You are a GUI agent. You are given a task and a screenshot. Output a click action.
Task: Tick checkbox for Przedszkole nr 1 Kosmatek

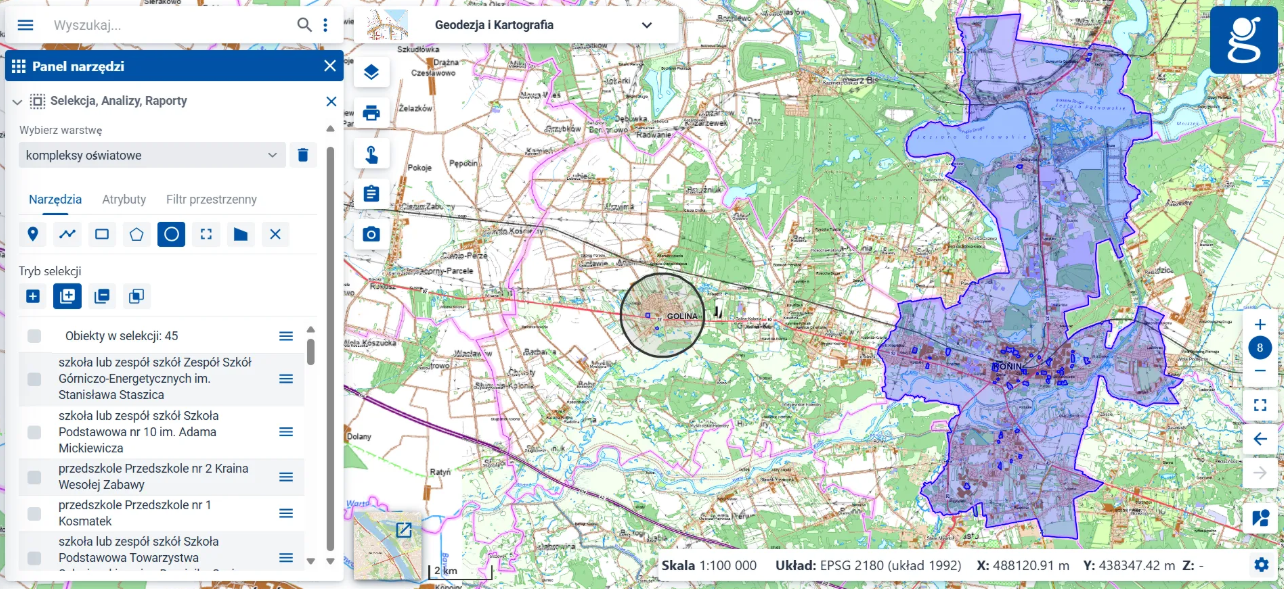[35, 514]
